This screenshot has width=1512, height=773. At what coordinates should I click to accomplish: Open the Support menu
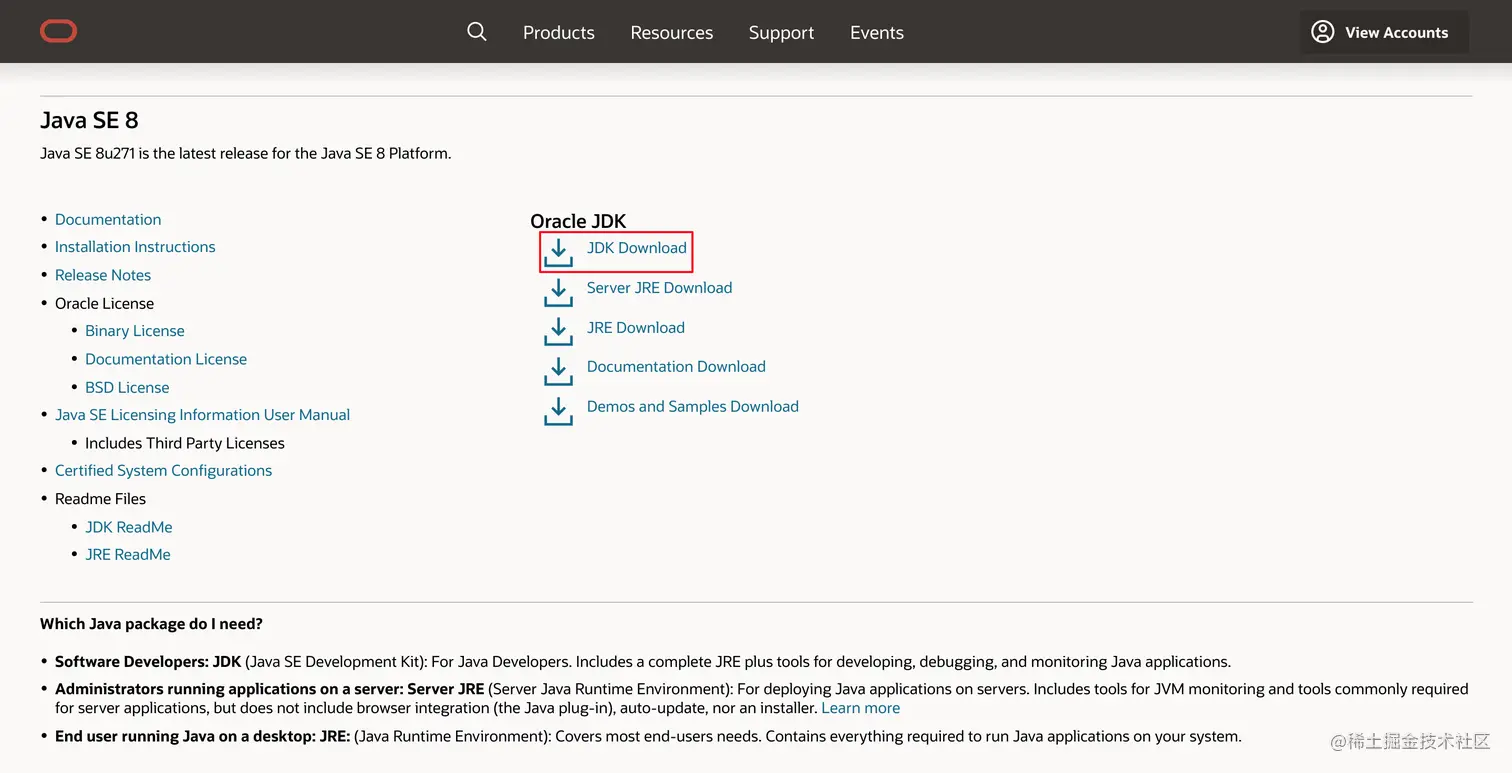click(x=781, y=32)
